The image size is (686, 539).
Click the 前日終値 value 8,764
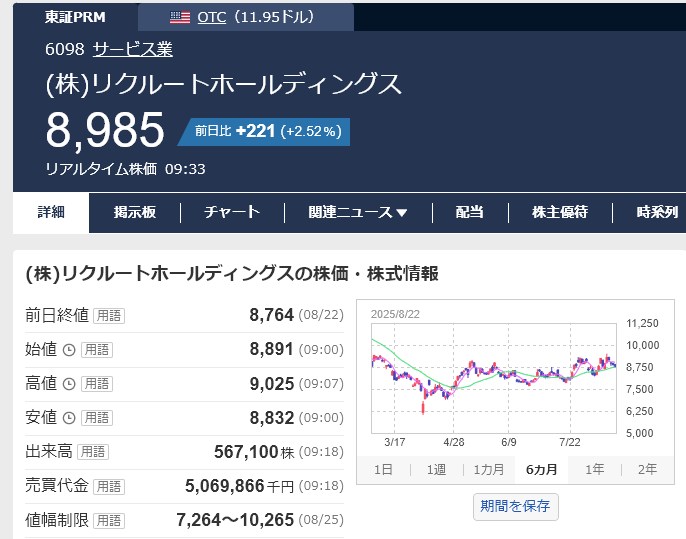tap(271, 315)
